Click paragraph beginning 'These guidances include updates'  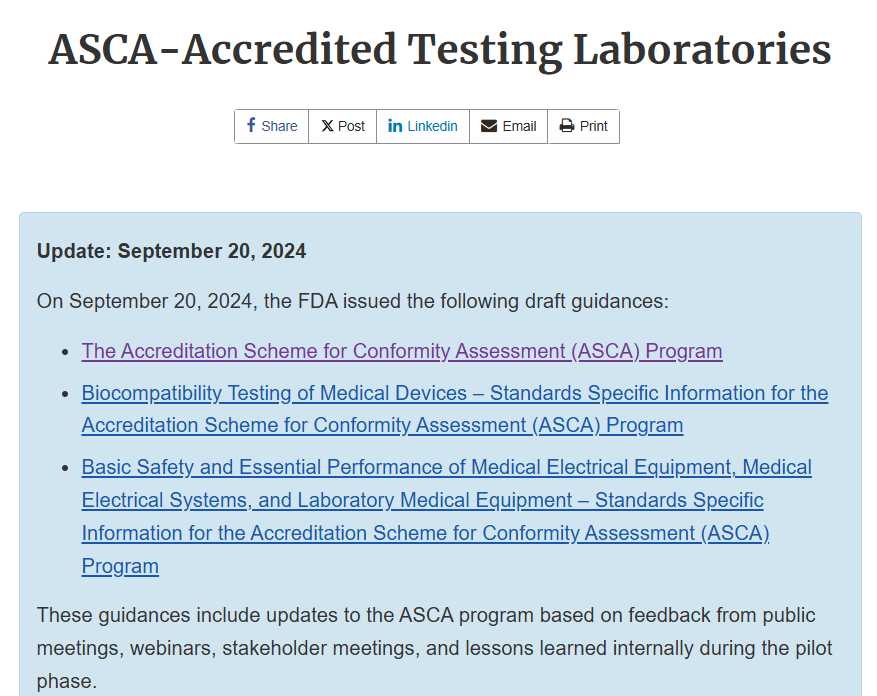434,648
